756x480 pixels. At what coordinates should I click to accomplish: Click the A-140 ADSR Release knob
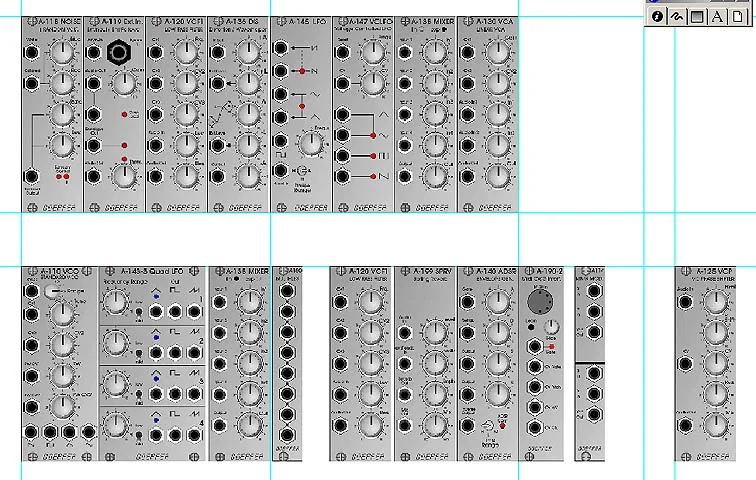(x=497, y=395)
